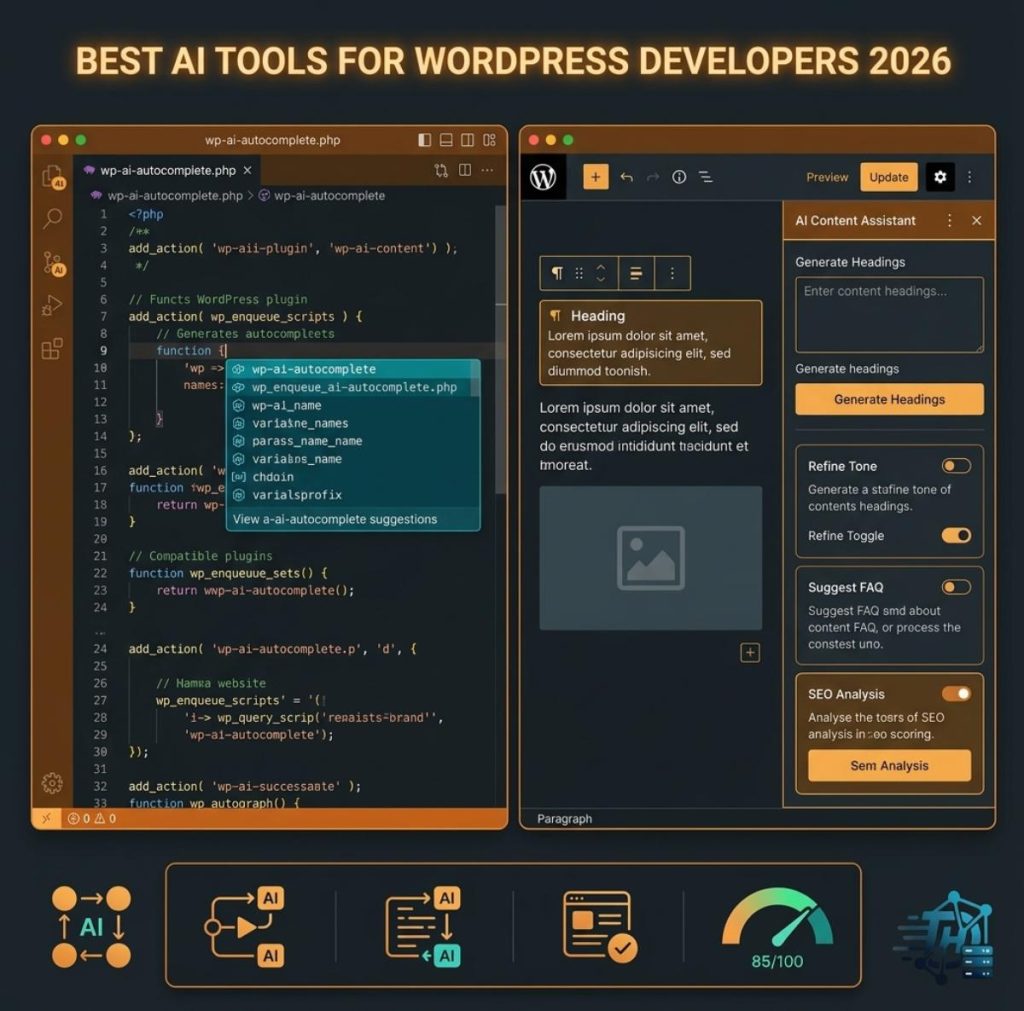The height and width of the screenshot is (1011, 1024).
Task: Open WordPress options vertical ellipsis
Action: click(970, 177)
